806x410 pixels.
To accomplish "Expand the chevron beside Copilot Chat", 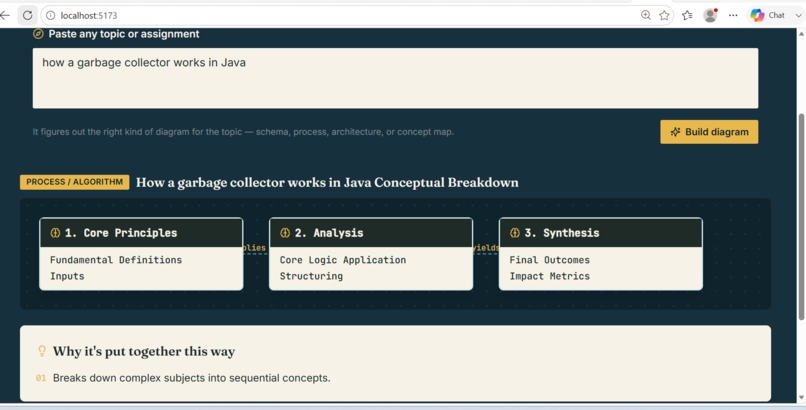I will coord(798,15).
